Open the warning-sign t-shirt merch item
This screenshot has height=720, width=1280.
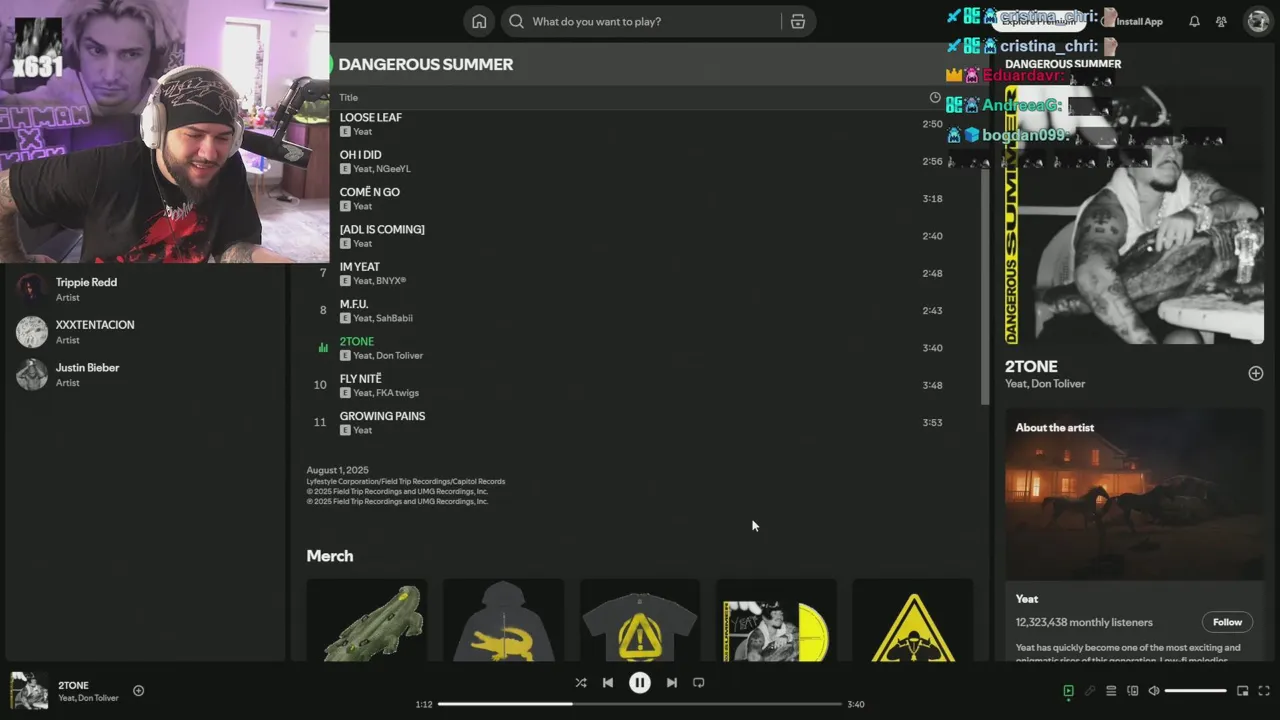pyautogui.click(x=640, y=620)
